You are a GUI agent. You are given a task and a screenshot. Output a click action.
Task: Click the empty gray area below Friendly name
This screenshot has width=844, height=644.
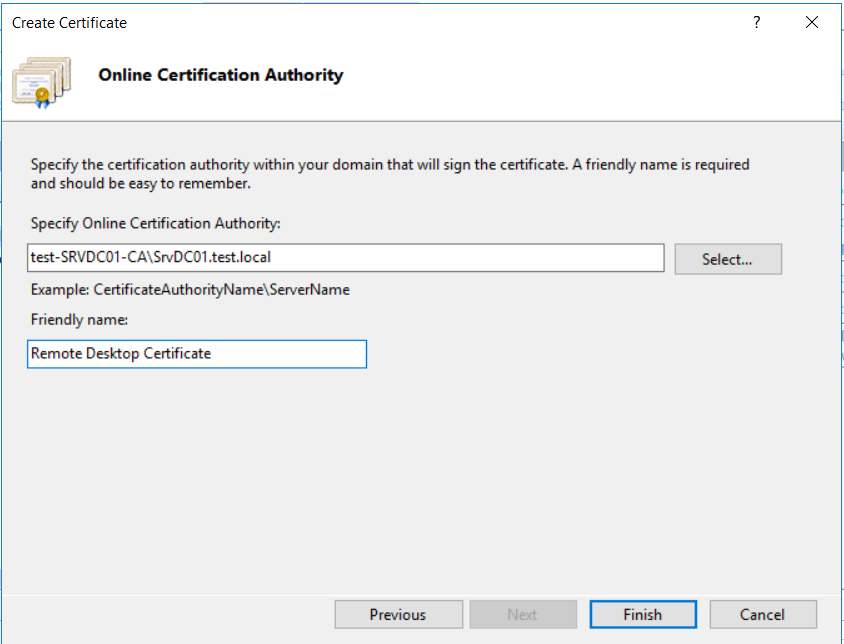pos(420,479)
